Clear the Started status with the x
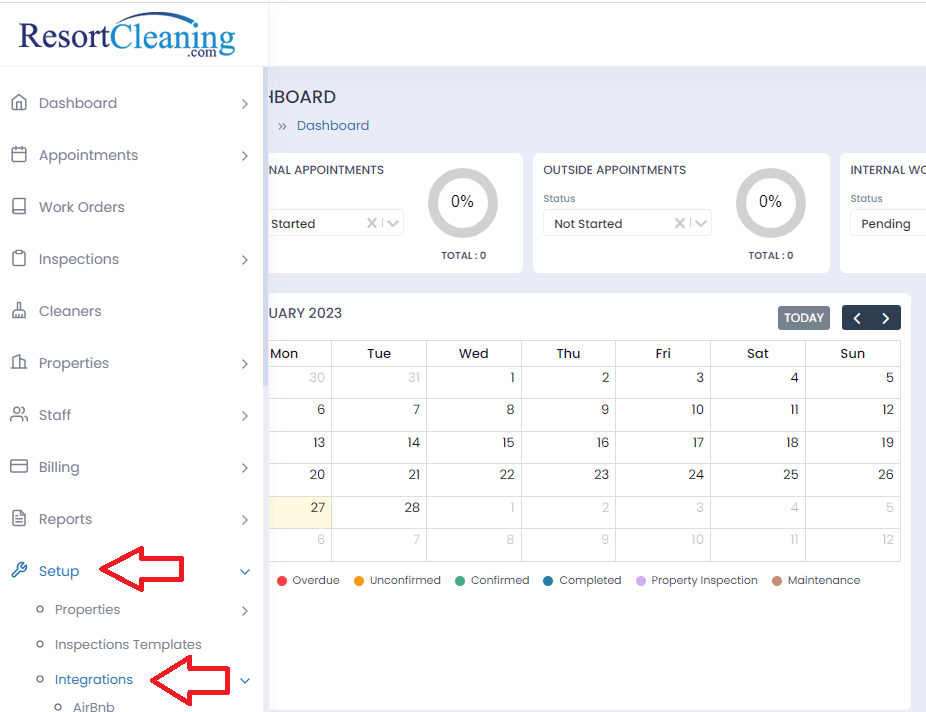The width and height of the screenshot is (926, 712). pos(371,222)
